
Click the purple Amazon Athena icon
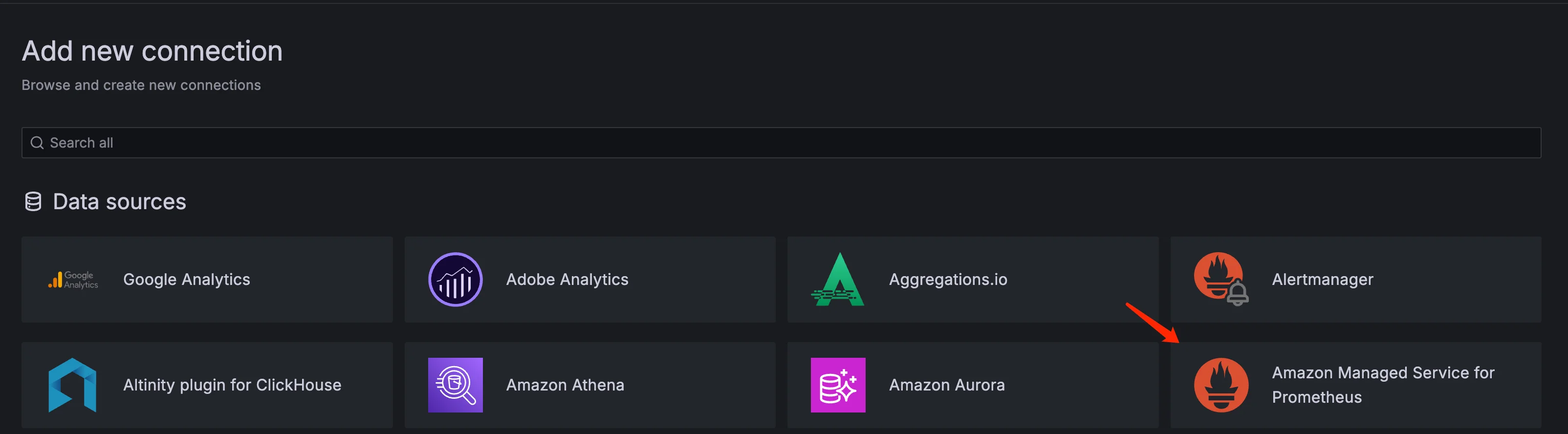456,385
